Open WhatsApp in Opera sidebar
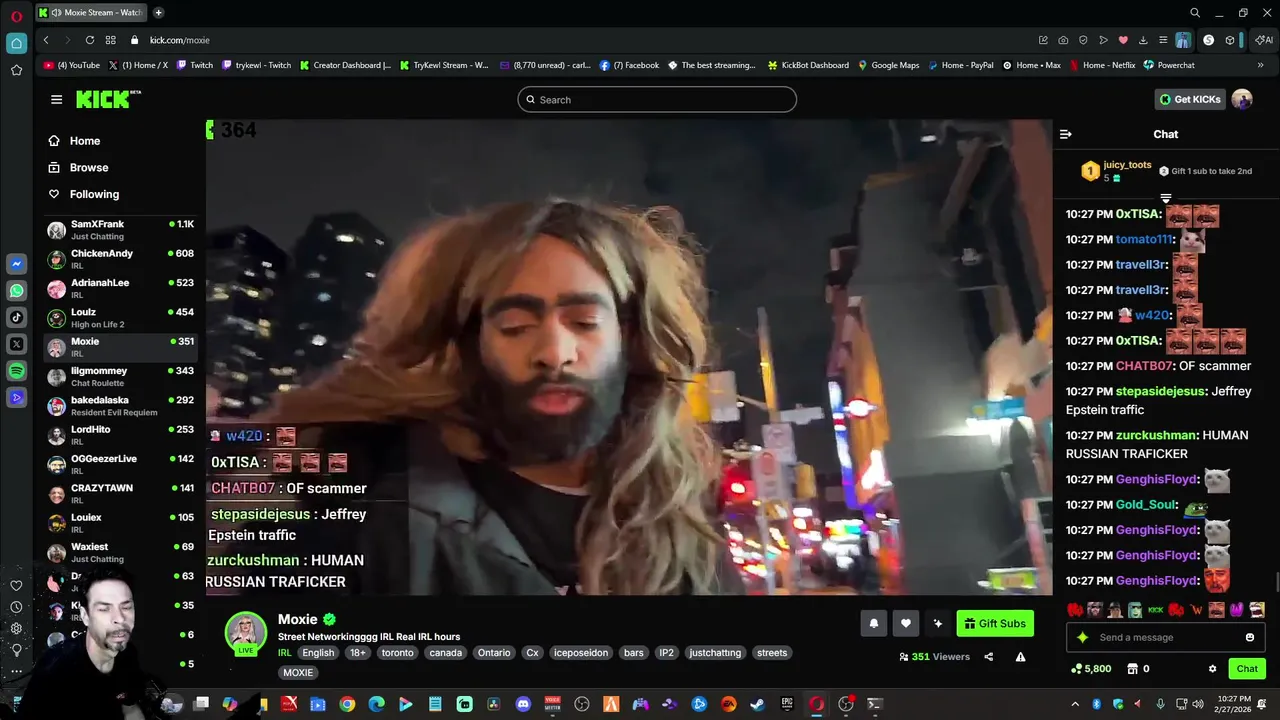 16,291
